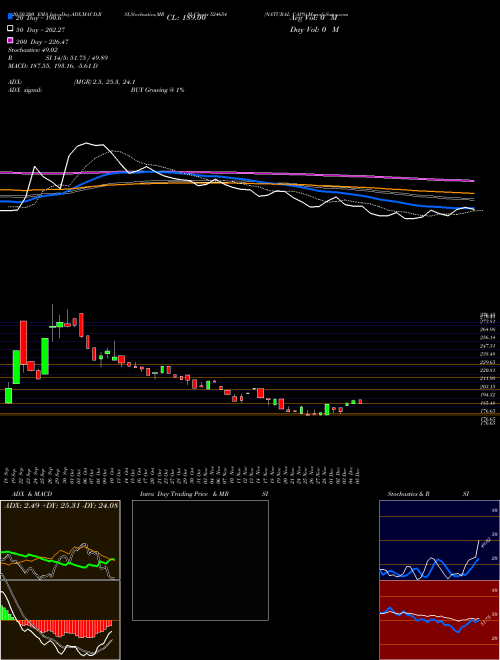The height and width of the screenshot is (660, 500).
Task: Click the peak of the white moving-average line
Action: 86,144
